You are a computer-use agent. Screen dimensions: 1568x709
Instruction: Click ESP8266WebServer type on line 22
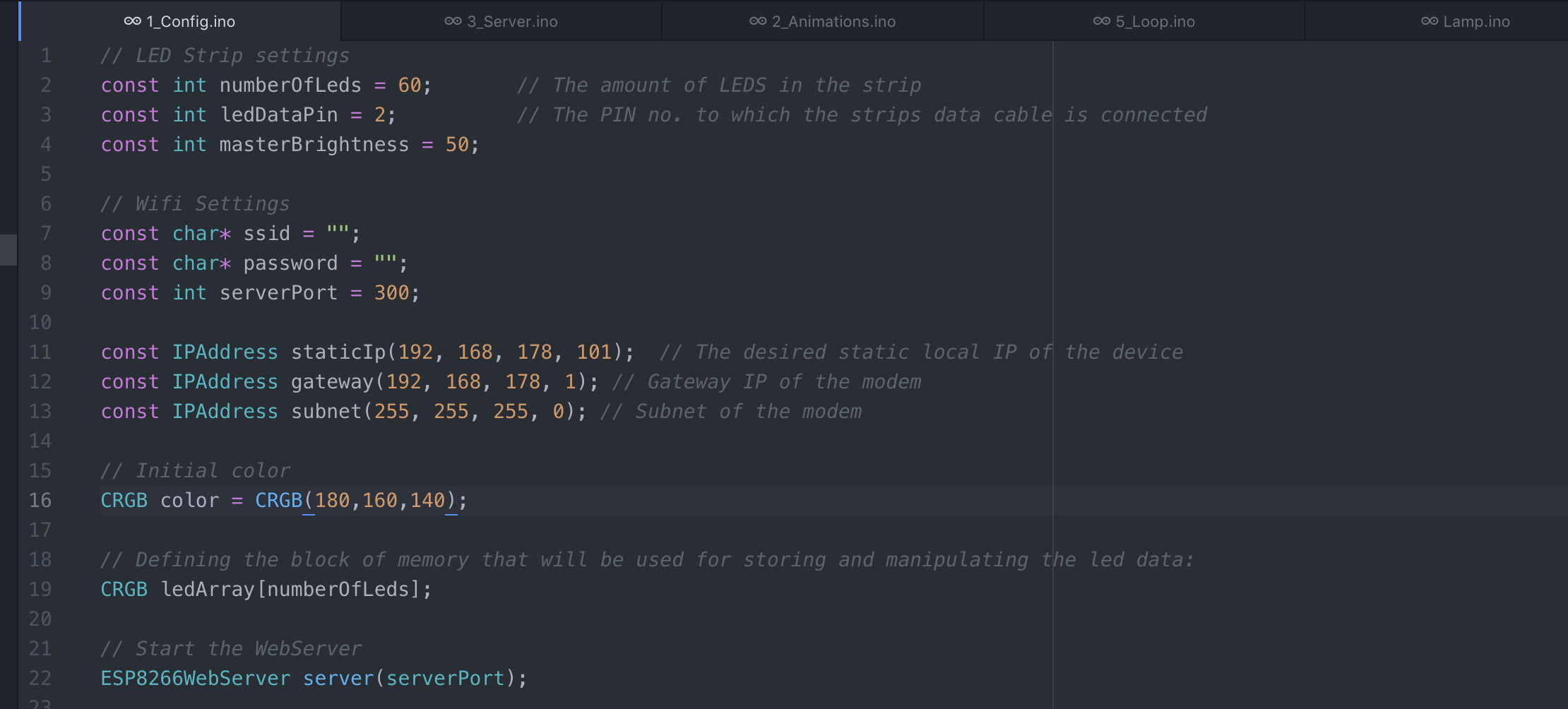pos(196,678)
